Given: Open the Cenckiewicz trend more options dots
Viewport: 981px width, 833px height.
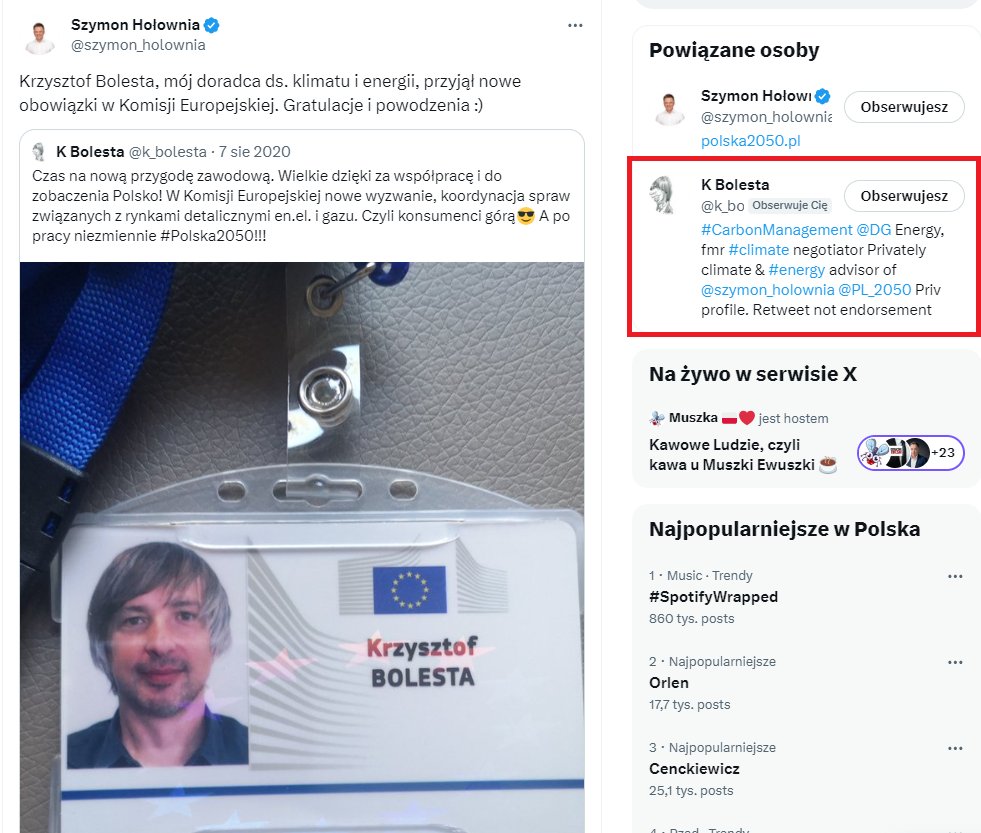Looking at the screenshot, I should tap(955, 748).
